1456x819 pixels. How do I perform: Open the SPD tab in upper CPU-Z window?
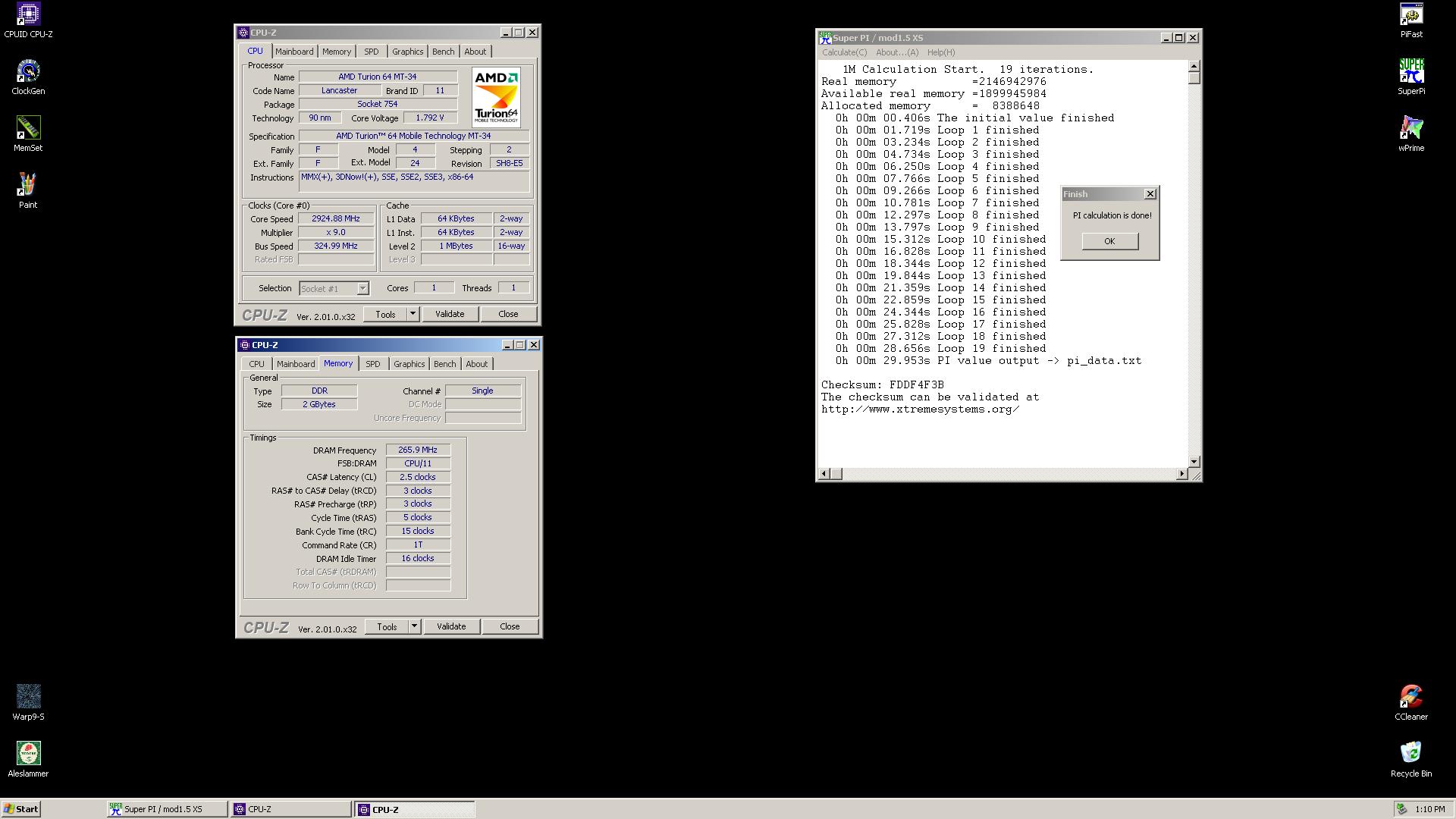coord(372,52)
